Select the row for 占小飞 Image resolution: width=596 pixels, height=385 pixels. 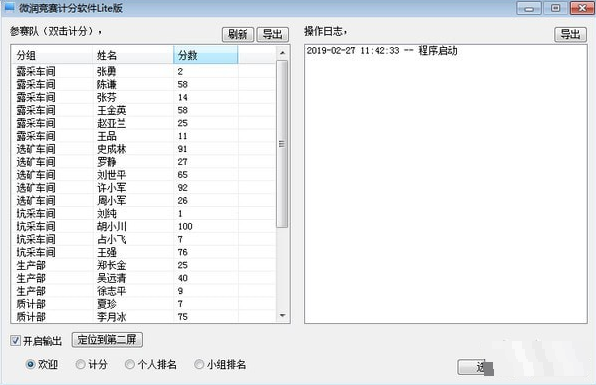pyautogui.click(x=143, y=239)
